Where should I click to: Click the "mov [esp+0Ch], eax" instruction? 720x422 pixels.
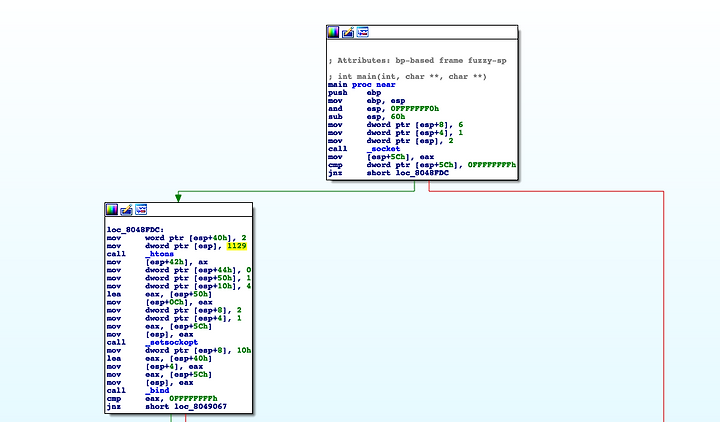point(159,302)
